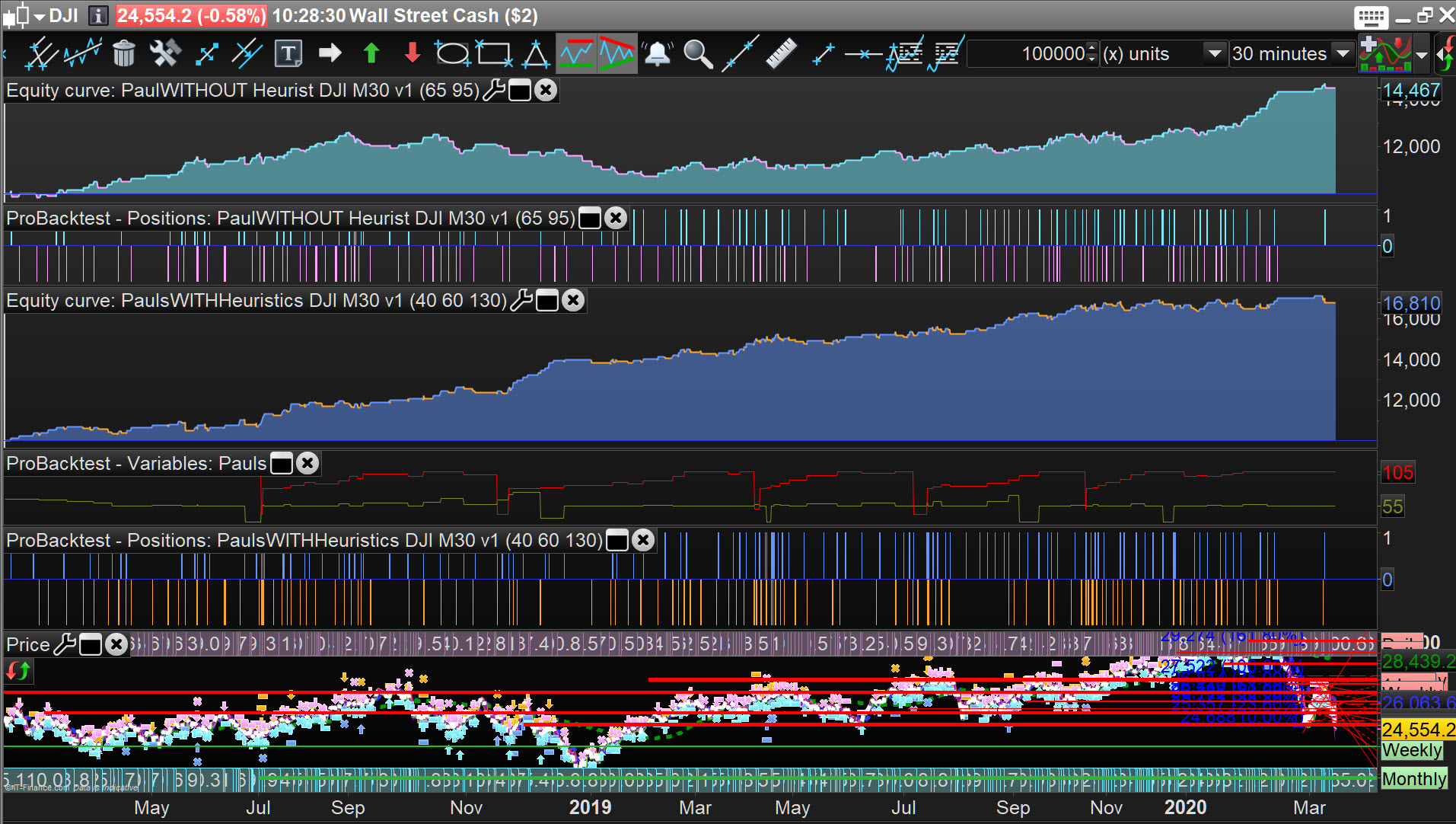Select the regression line drawing tool

click(x=82, y=53)
